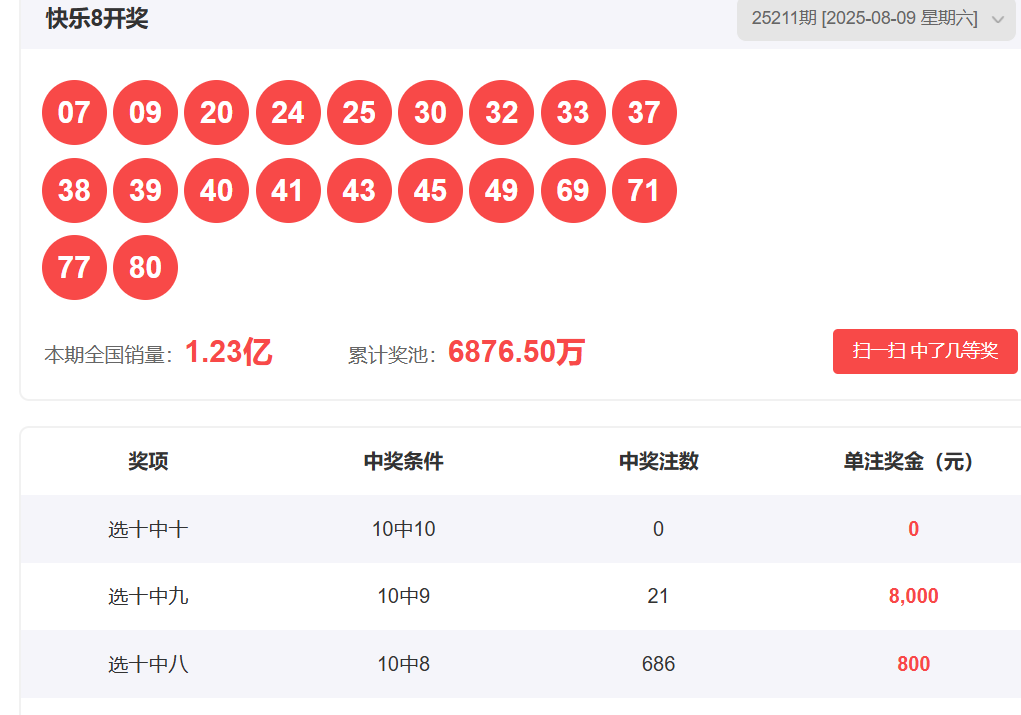The image size is (1021, 715).
Task: Click the number 77 ball
Action: pyautogui.click(x=74, y=268)
